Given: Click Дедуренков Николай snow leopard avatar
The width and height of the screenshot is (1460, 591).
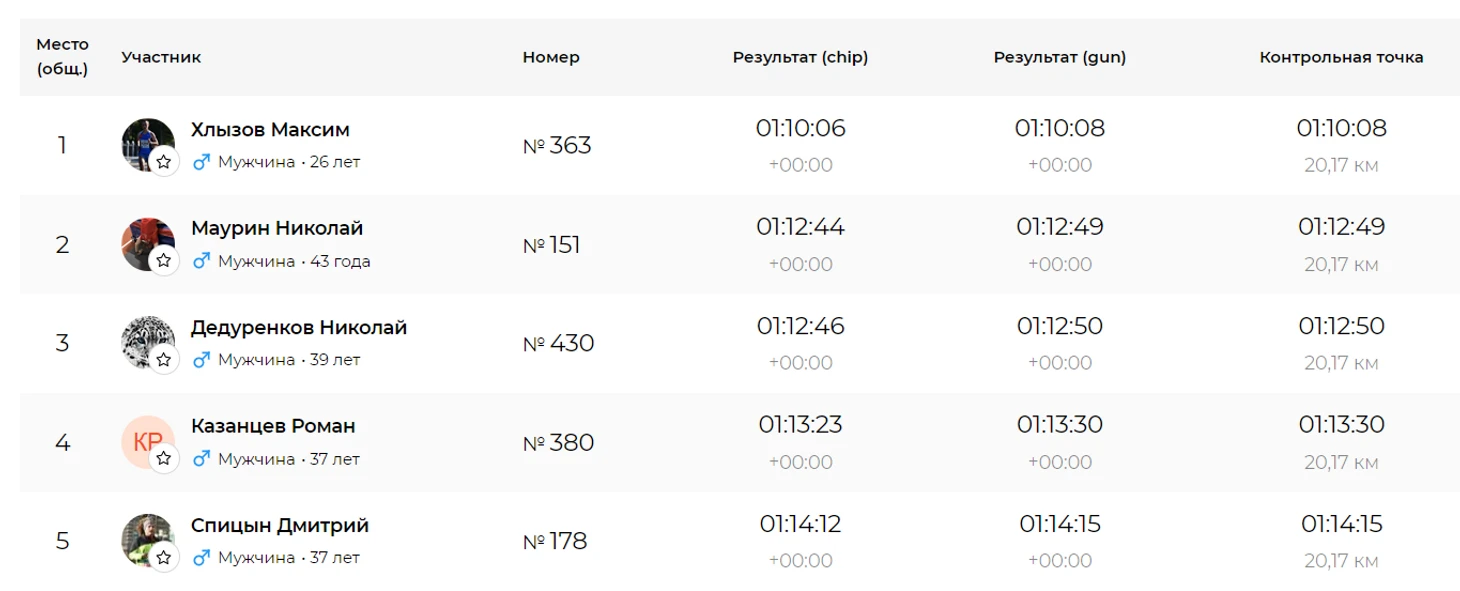Looking at the screenshot, I should (x=141, y=337).
